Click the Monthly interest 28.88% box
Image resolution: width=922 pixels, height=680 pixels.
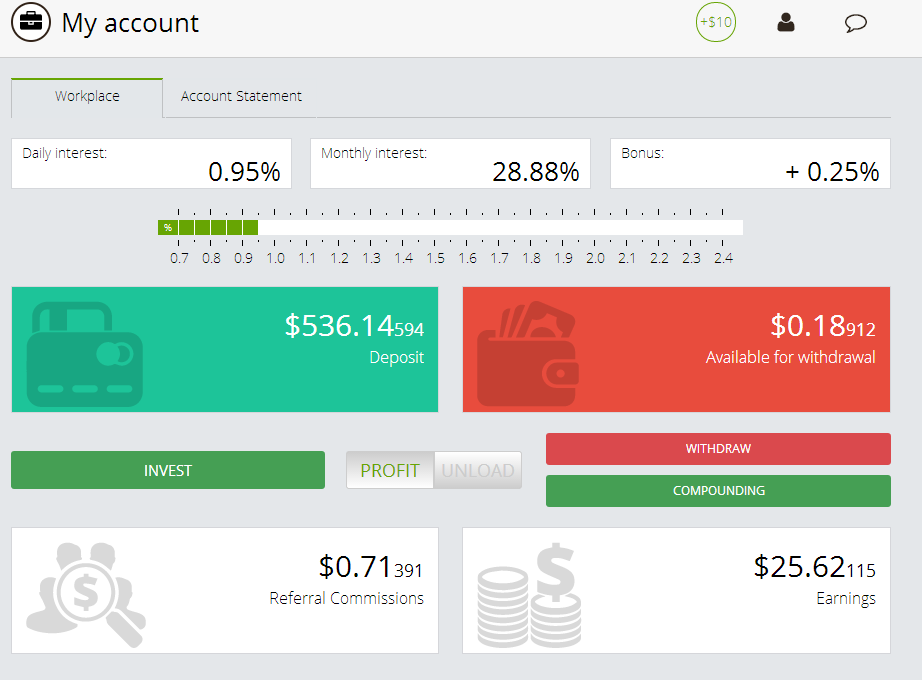[450, 164]
